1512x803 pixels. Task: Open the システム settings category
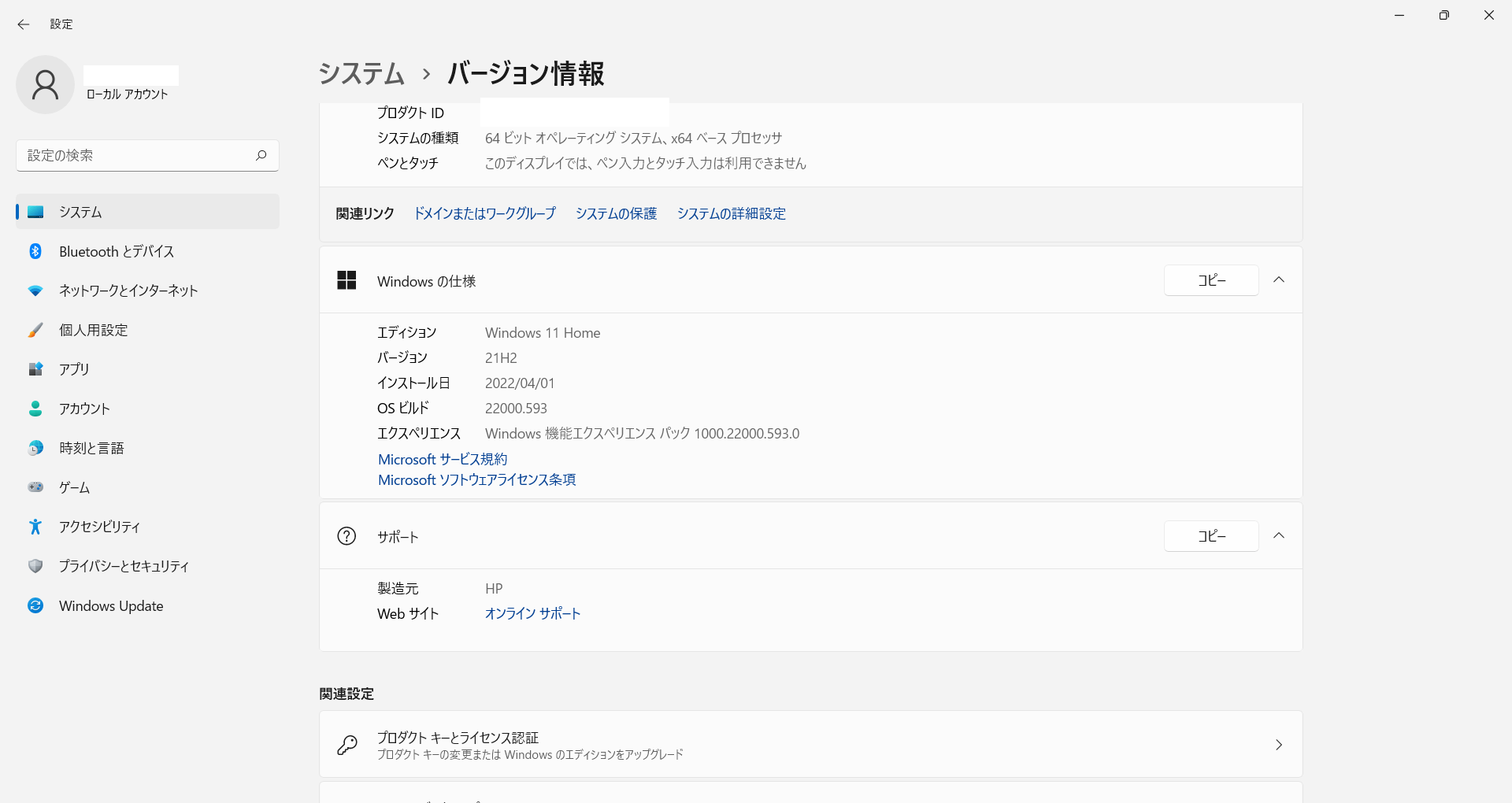[x=148, y=212]
